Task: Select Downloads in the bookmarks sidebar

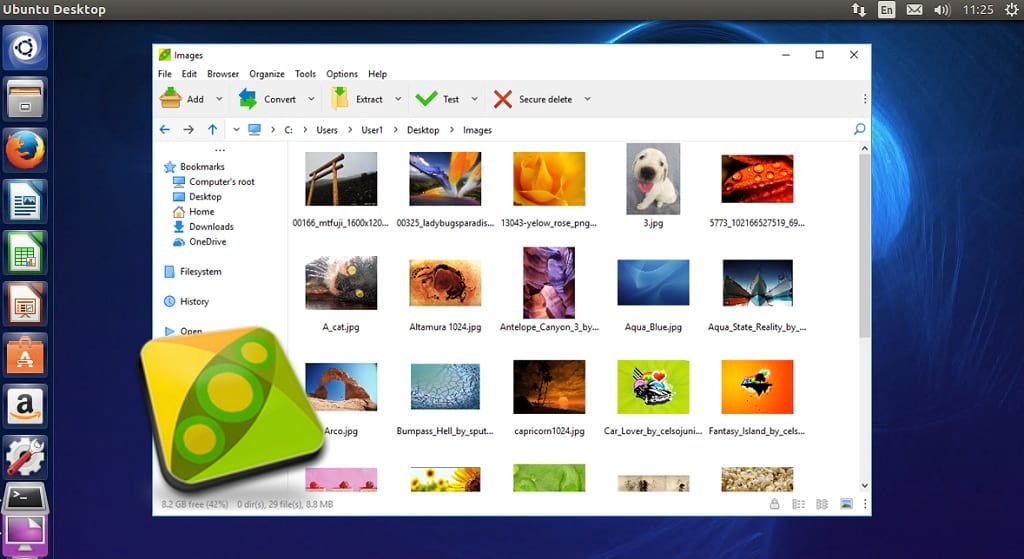Action: click(x=211, y=227)
